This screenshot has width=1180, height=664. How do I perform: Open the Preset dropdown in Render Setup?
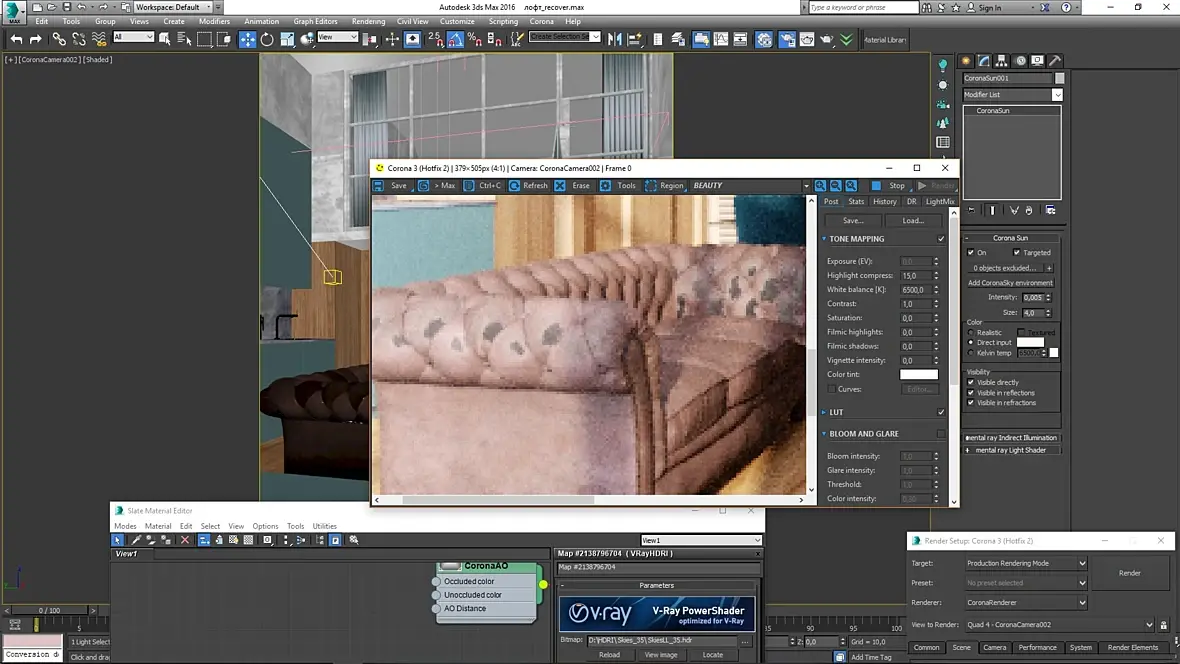click(1026, 583)
